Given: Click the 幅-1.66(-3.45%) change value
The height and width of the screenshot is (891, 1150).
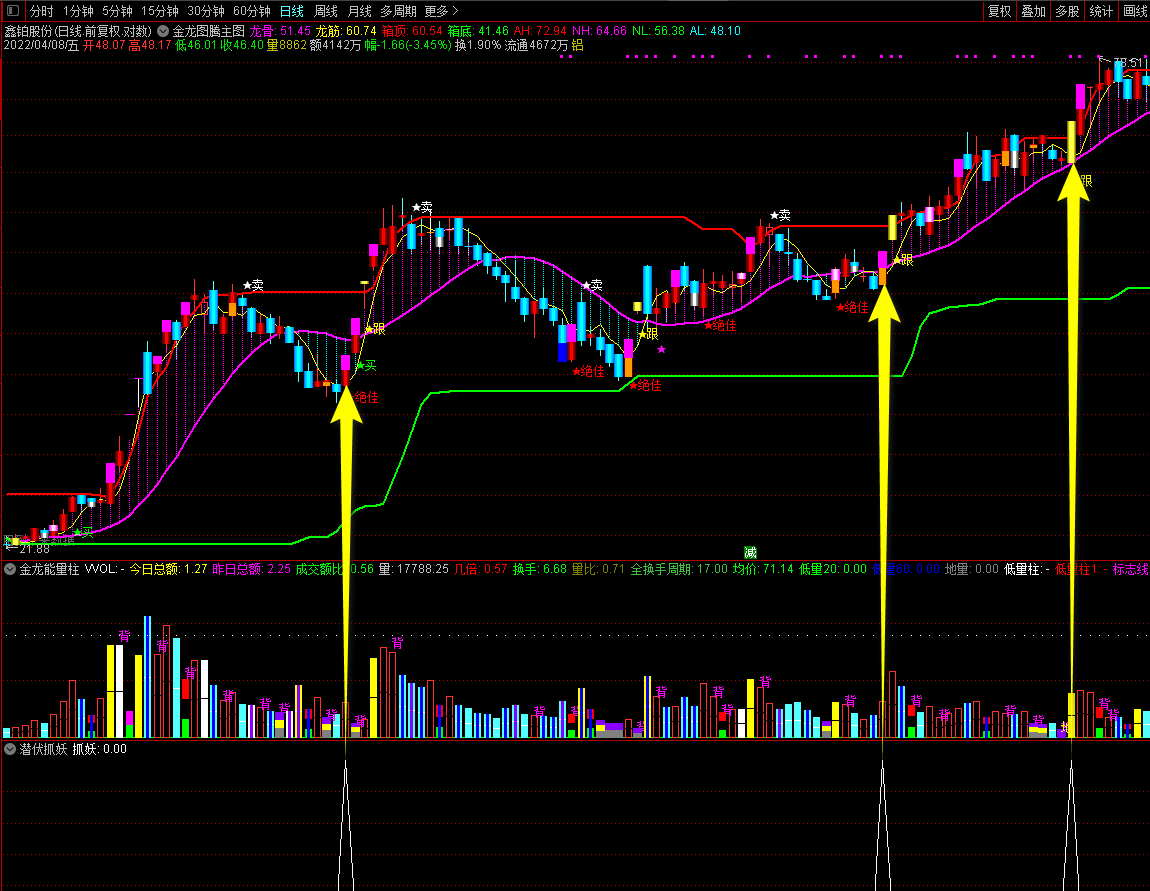Looking at the screenshot, I should click(409, 45).
